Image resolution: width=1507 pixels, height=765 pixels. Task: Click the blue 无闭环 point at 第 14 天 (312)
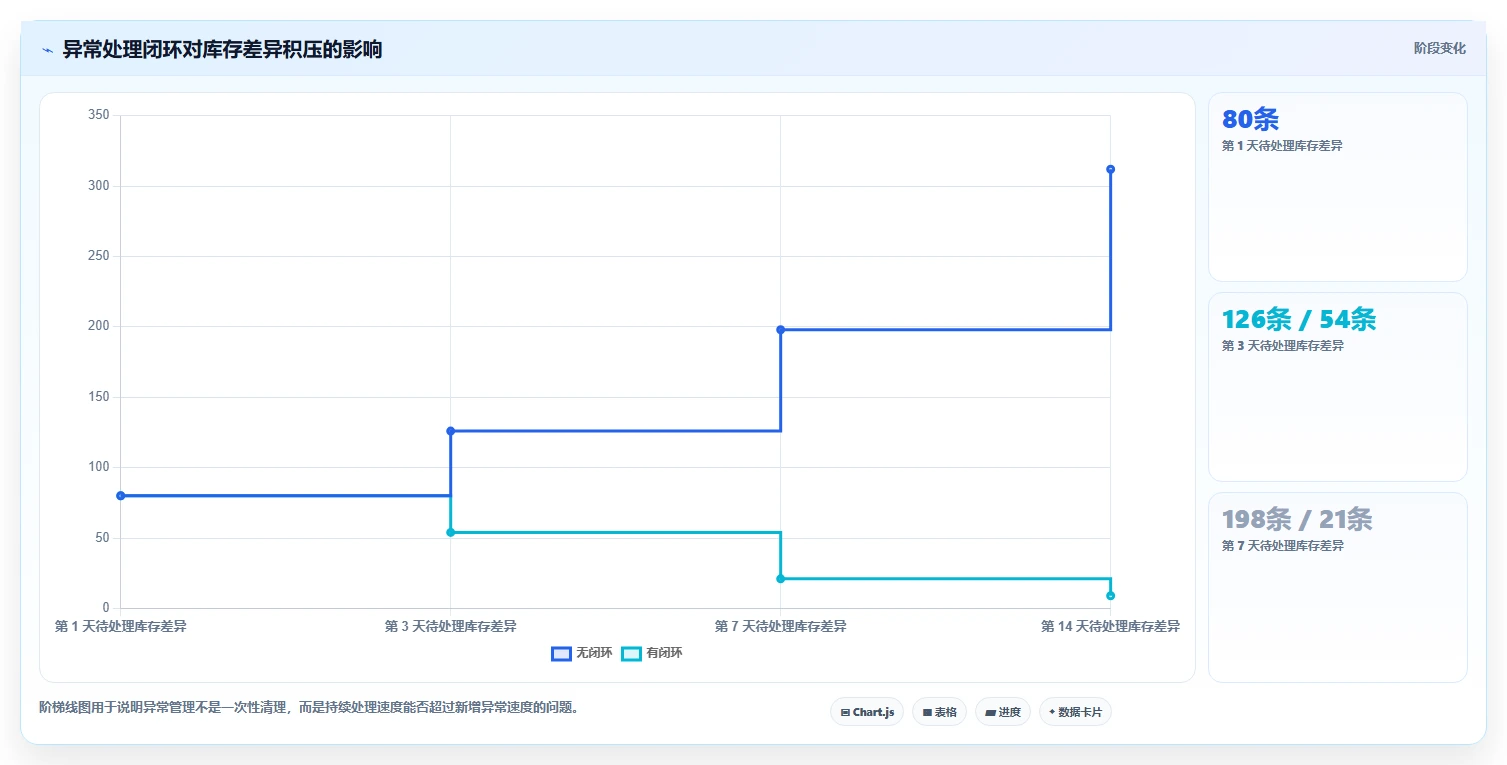pyautogui.click(x=1110, y=169)
